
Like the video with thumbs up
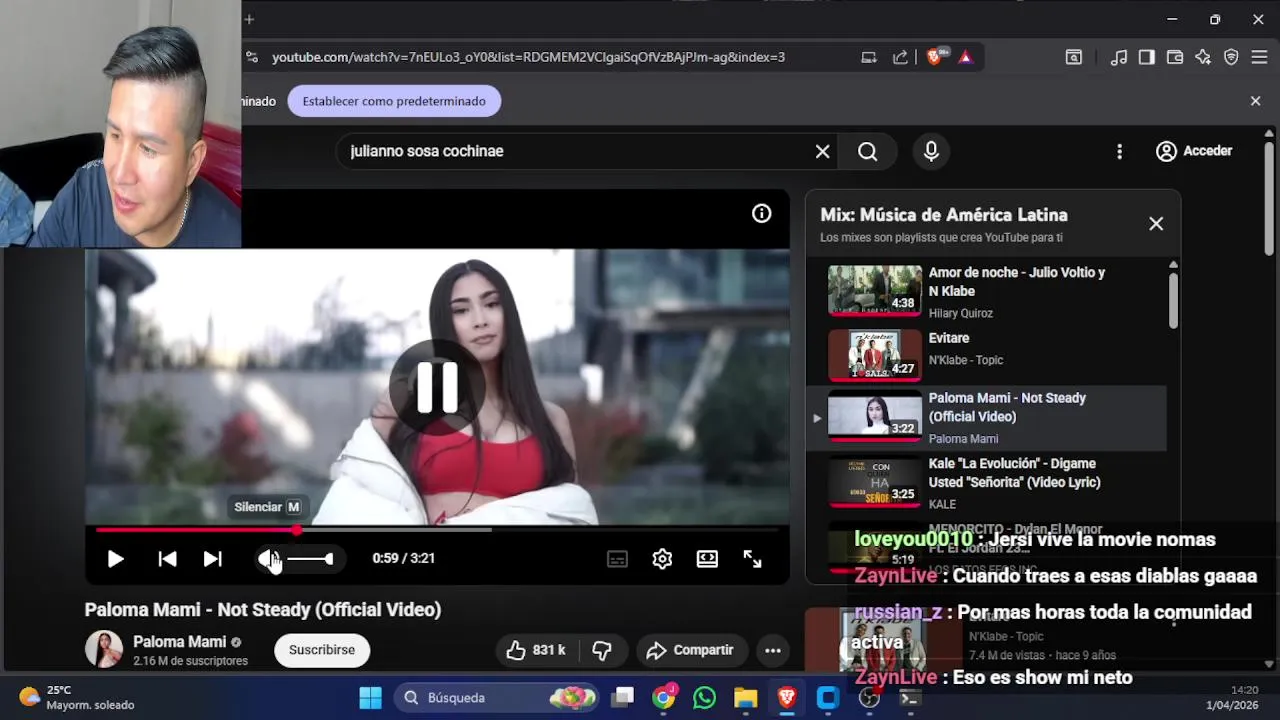[x=535, y=650]
